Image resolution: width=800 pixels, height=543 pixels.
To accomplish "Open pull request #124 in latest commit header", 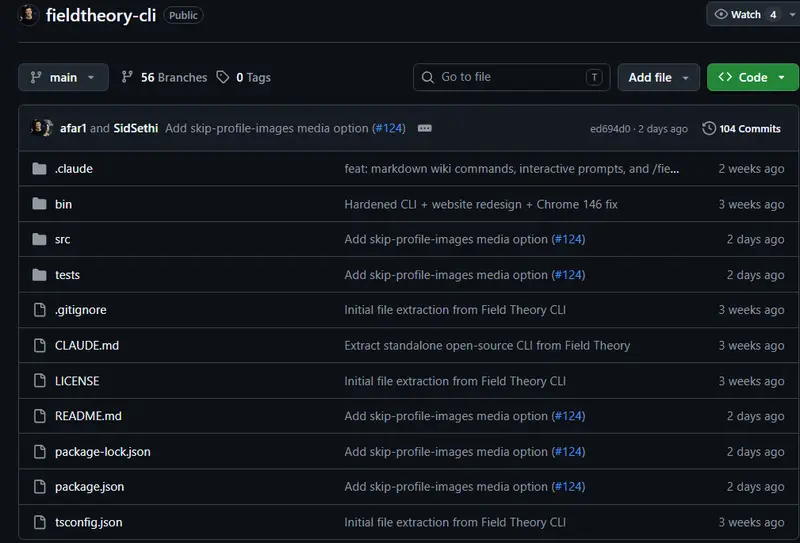I will coord(390,128).
